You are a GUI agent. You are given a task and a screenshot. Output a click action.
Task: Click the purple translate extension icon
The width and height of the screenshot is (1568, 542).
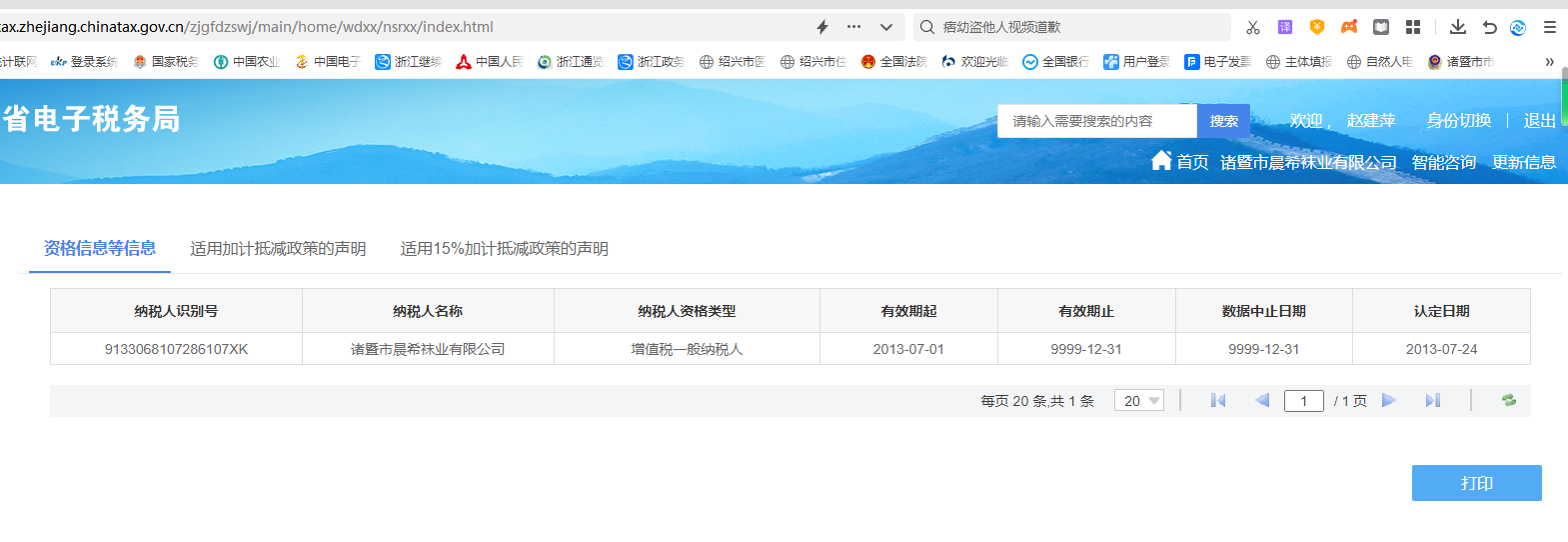pos(1285,27)
